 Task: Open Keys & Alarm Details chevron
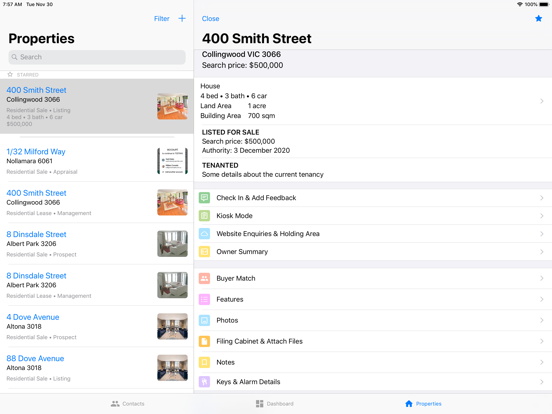point(541,382)
